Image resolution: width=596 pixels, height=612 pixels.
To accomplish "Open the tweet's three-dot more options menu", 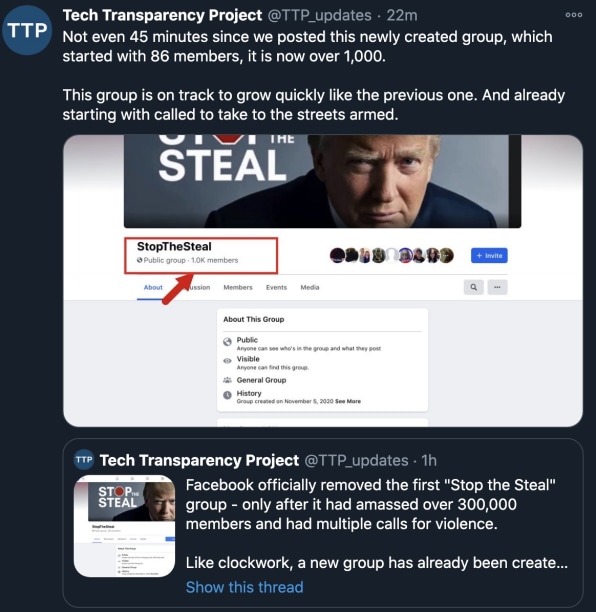I will coord(573,15).
